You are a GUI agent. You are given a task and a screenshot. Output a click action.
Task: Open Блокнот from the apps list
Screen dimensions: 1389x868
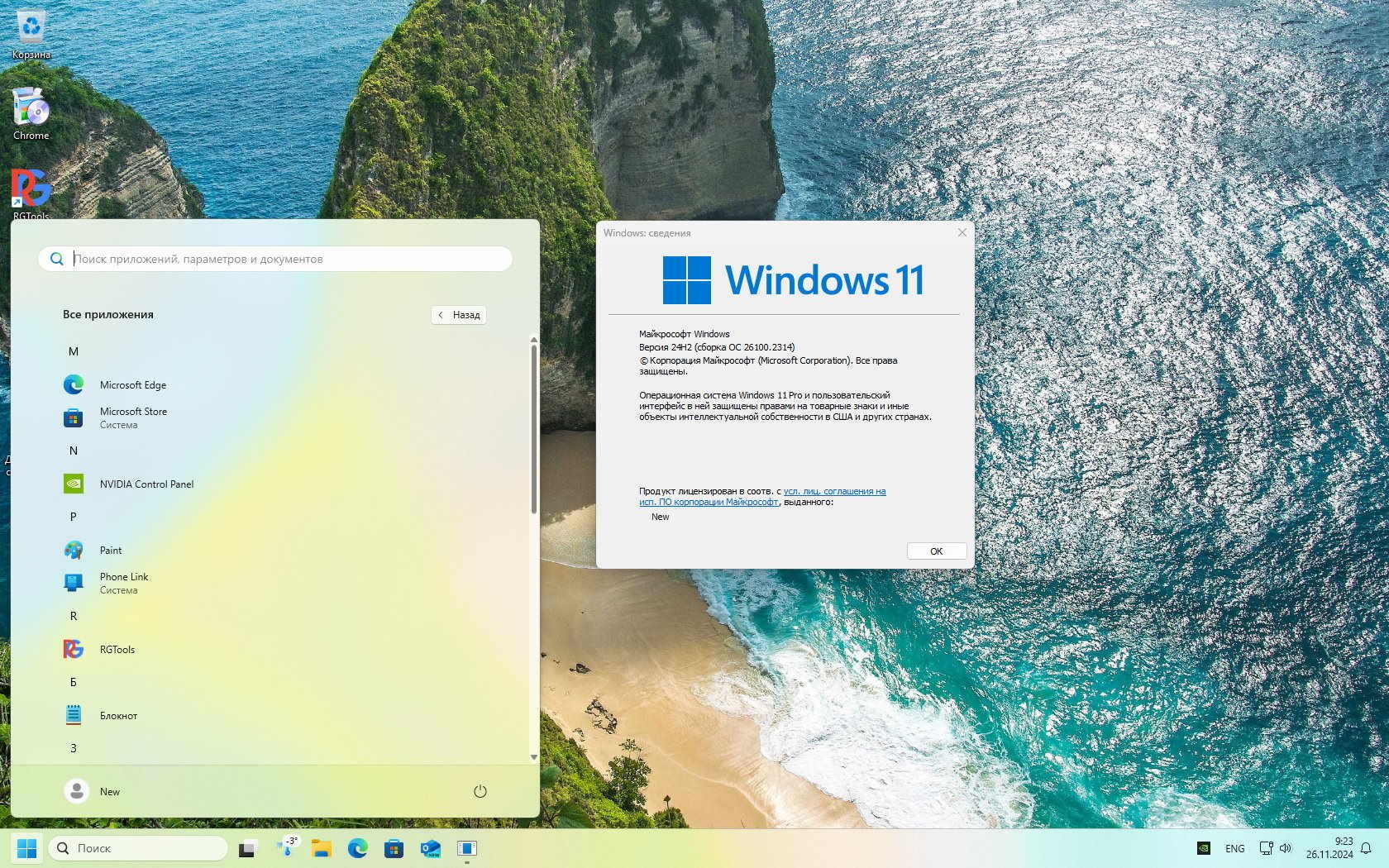point(118,716)
